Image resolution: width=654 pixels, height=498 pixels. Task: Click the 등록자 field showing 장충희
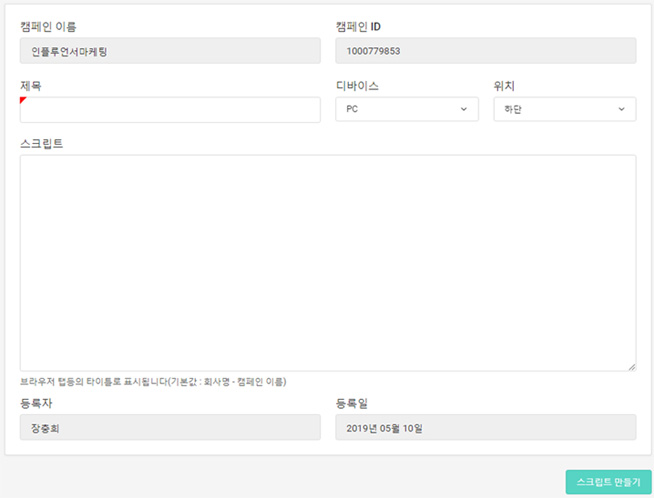click(170, 428)
